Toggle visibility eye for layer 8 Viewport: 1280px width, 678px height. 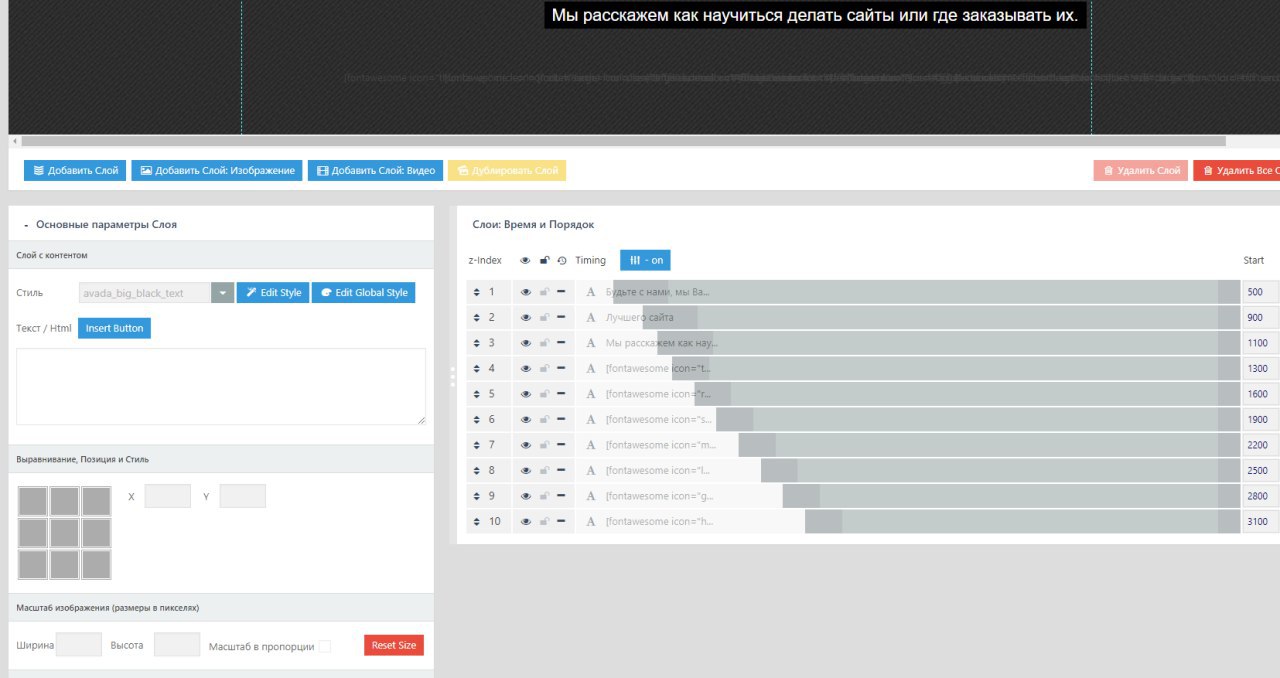[x=526, y=471]
